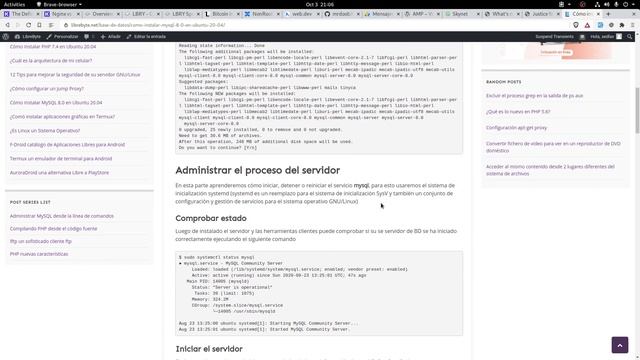Click Personalizar in admin bar
Screen dimensions: 640x360
coord(62,36)
